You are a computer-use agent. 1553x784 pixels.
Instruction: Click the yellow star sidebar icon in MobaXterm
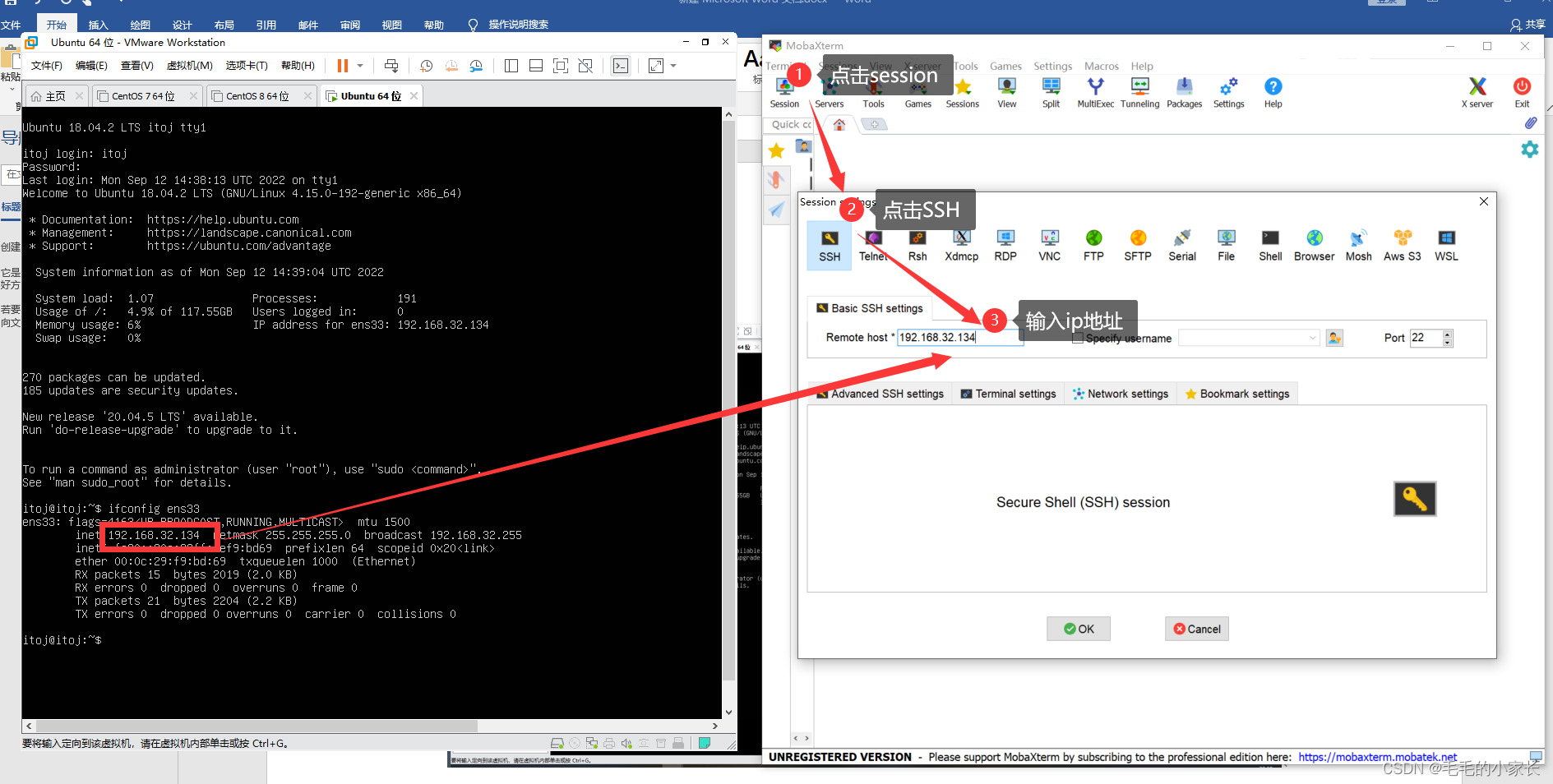(x=776, y=150)
